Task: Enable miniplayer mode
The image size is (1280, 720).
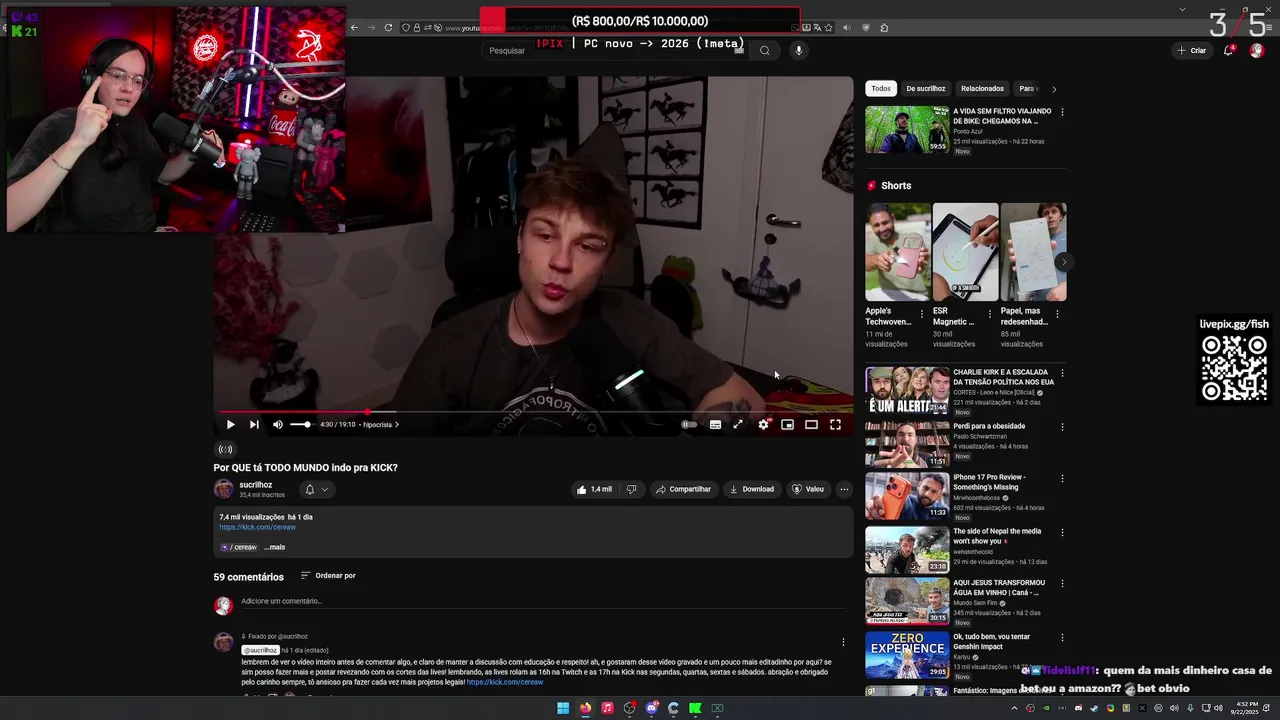Action: (x=787, y=424)
